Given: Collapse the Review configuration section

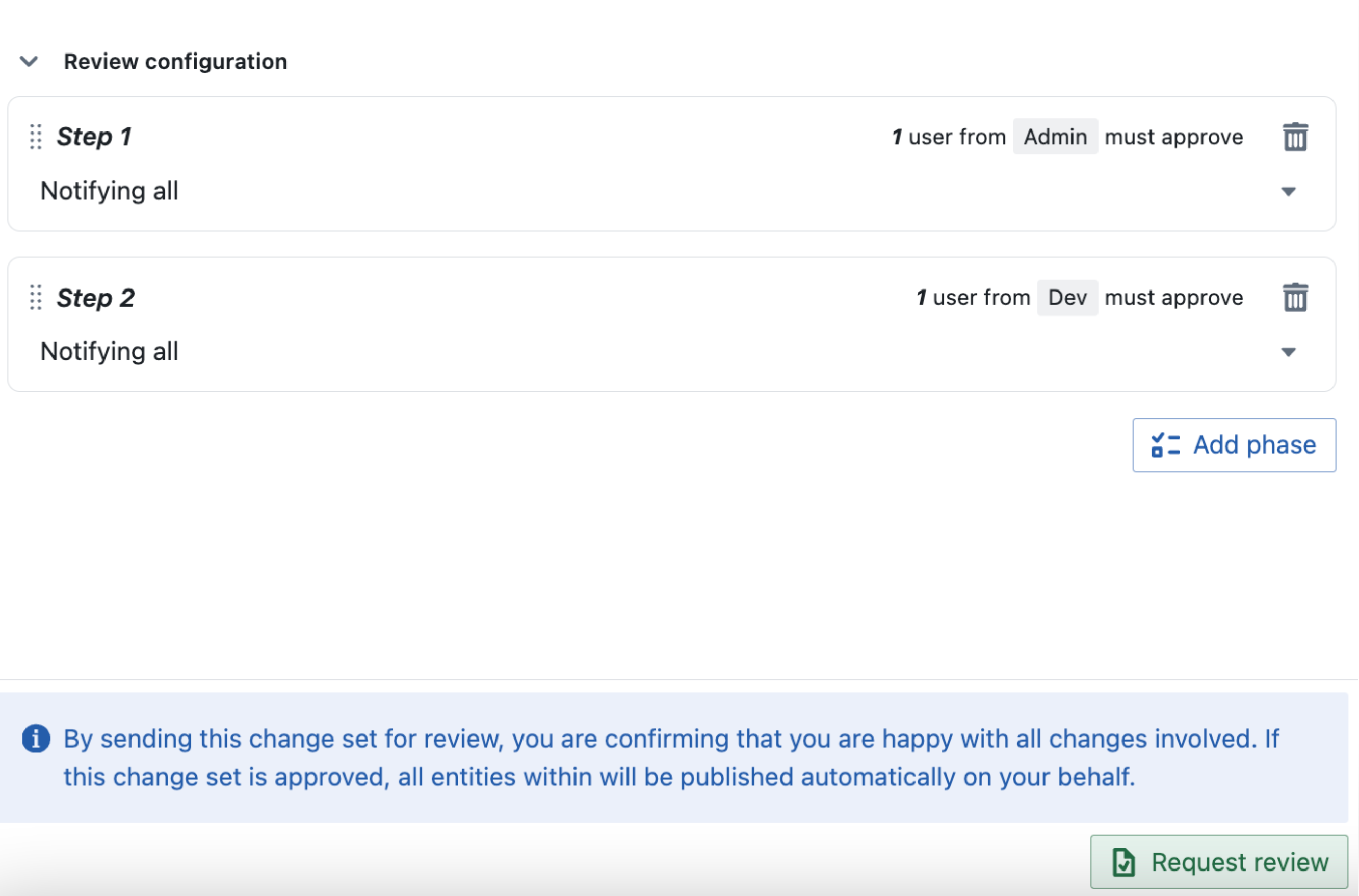Looking at the screenshot, I should [29, 61].
